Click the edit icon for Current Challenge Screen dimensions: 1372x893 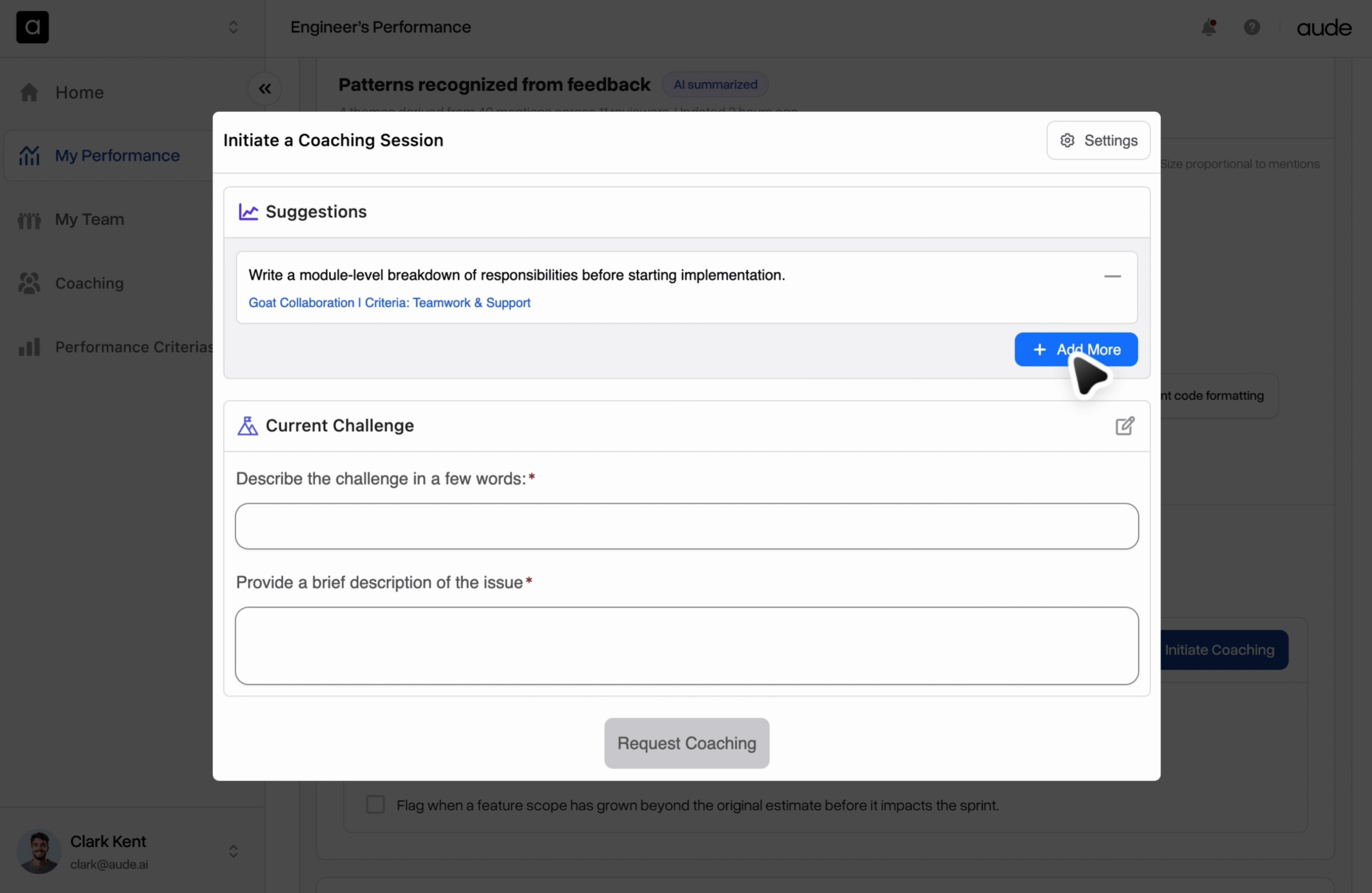coord(1124,426)
